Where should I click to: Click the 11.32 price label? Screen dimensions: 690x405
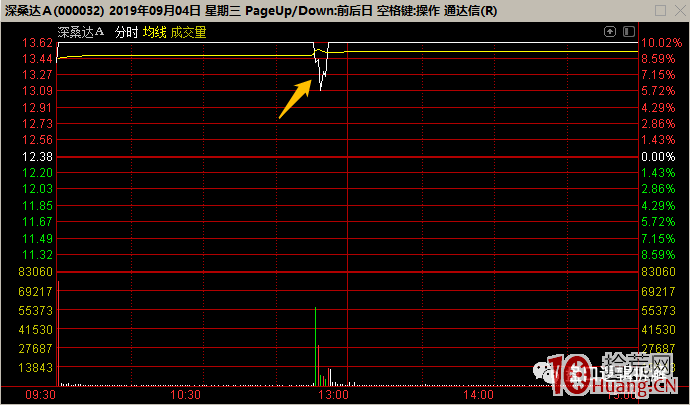coord(37,255)
